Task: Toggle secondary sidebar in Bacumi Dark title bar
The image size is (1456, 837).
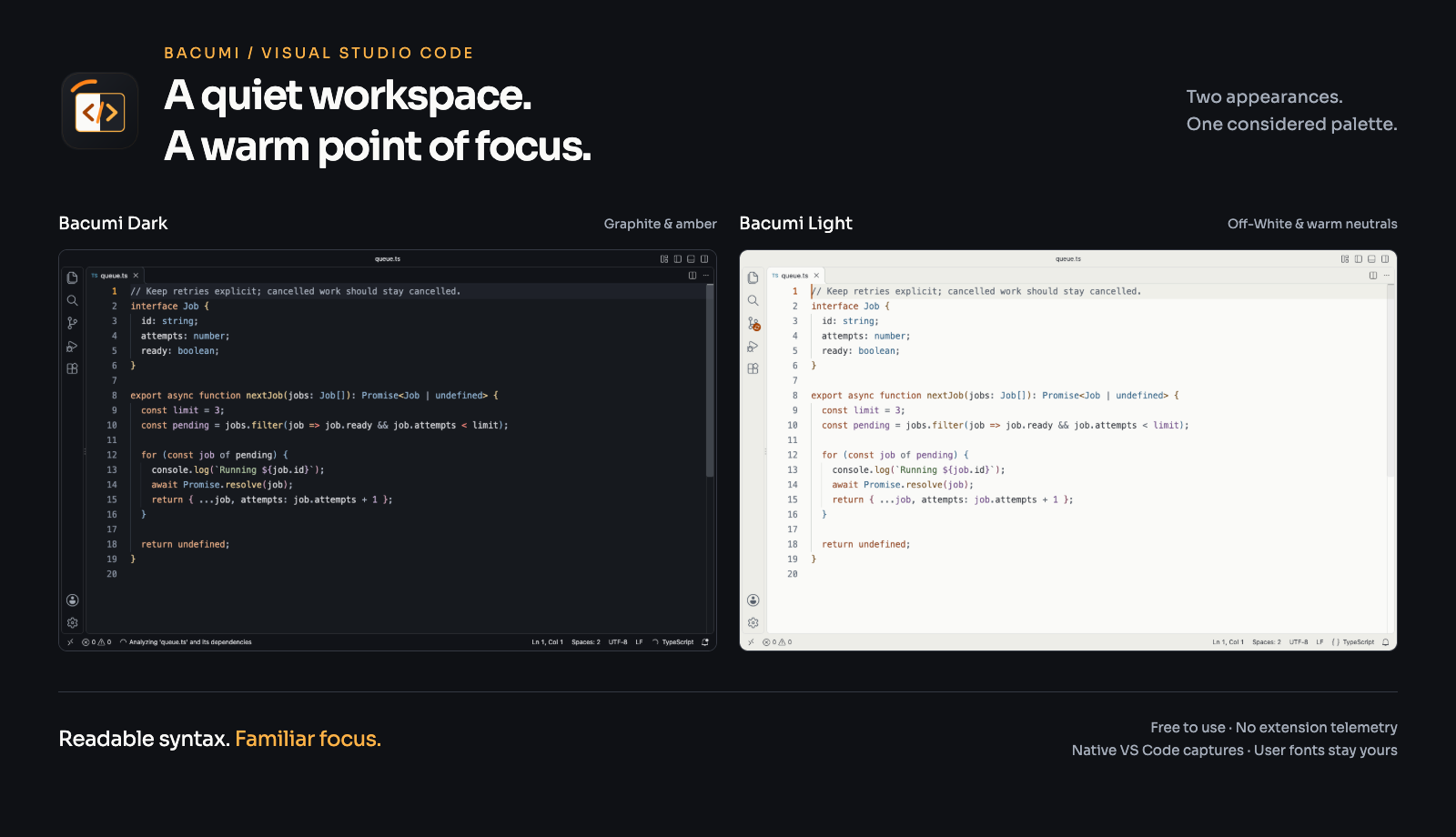Action: (704, 259)
